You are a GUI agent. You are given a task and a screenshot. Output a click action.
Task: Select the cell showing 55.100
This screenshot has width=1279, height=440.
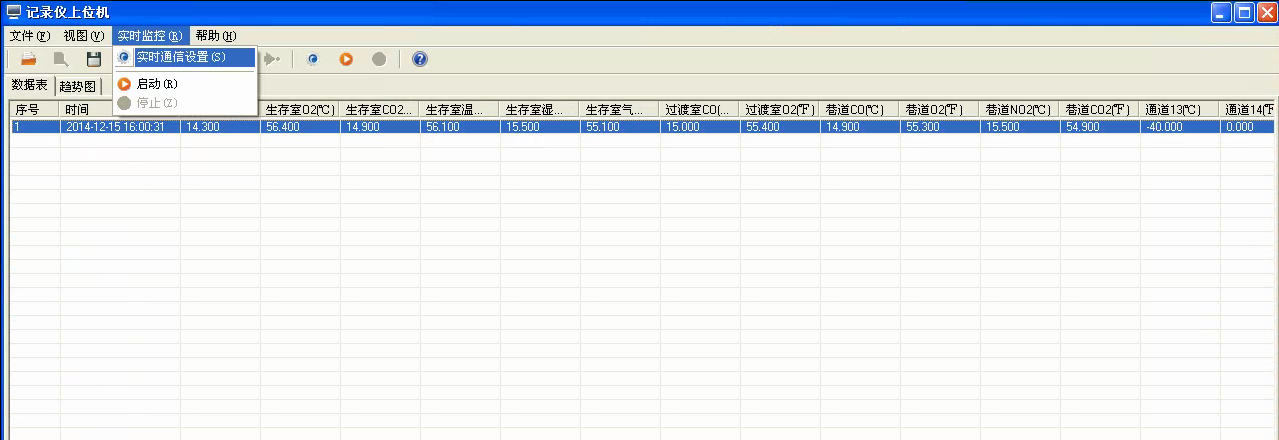point(620,127)
